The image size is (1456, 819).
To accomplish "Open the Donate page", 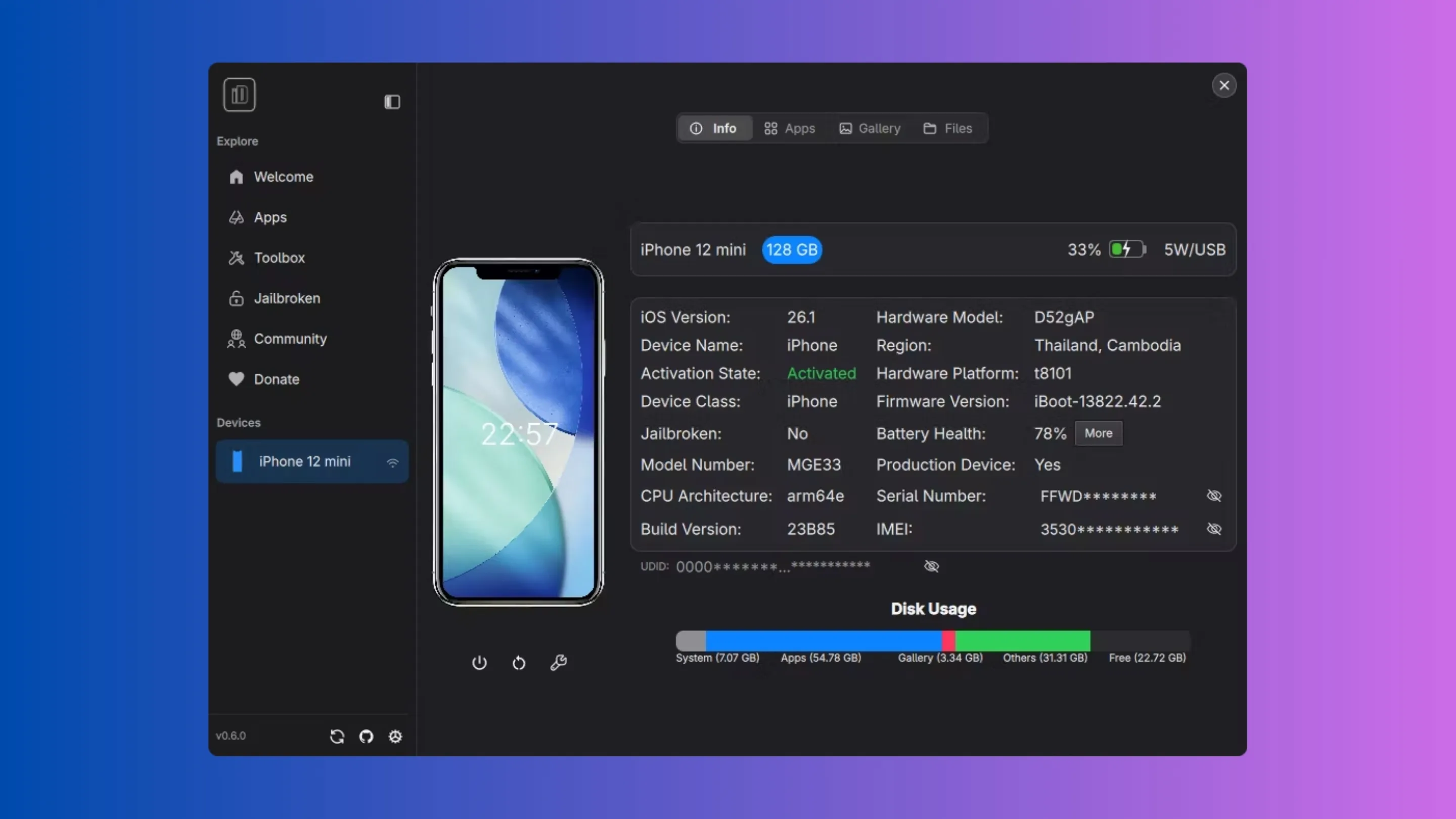I will point(312,379).
